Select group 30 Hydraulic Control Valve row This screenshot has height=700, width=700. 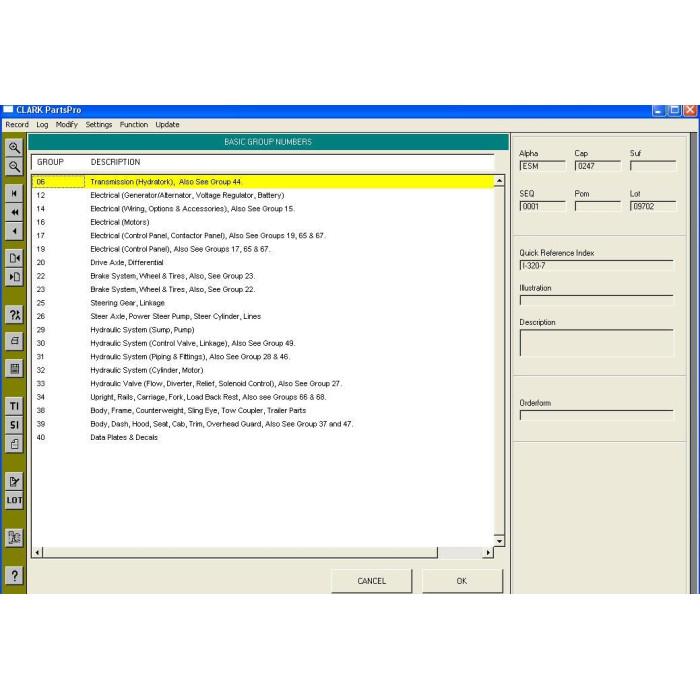pyautogui.click(x=263, y=343)
